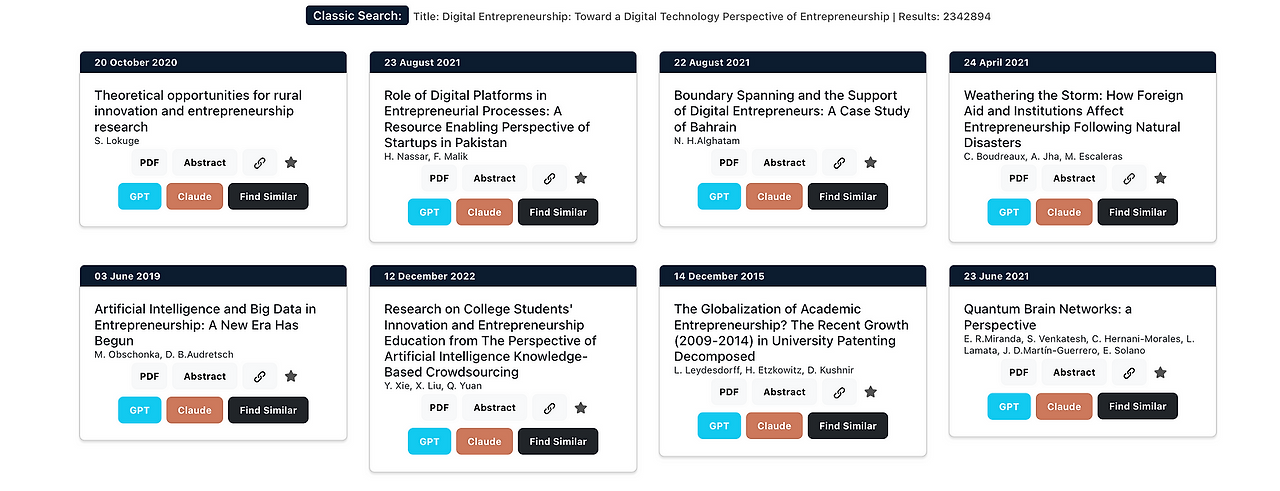Star the College Students' Innovation crowdsourcing paper
The height and width of the screenshot is (491, 1280).
pyautogui.click(x=581, y=409)
